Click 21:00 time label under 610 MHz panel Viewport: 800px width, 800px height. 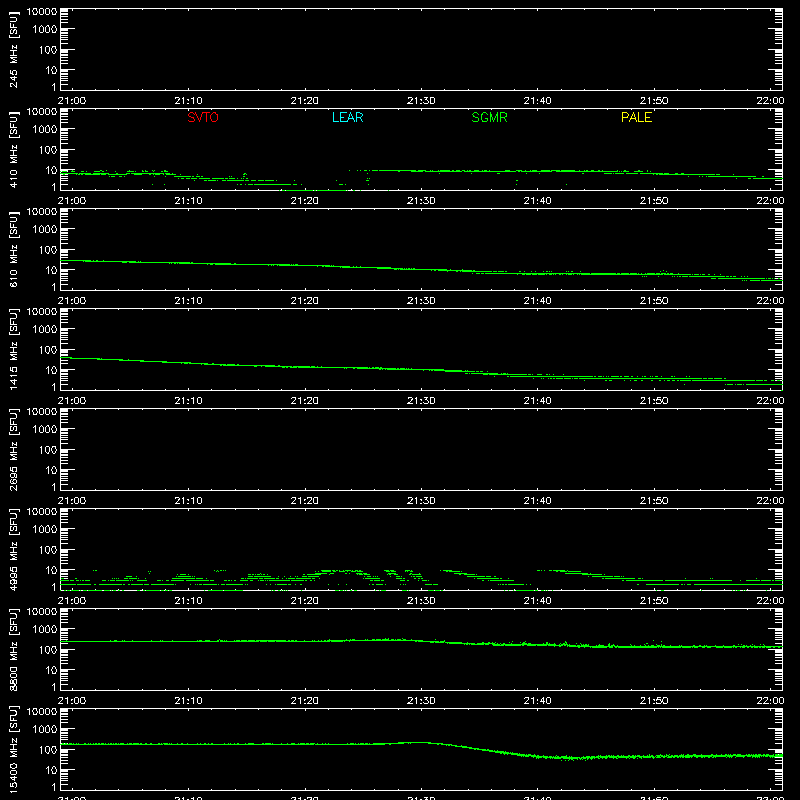[x=72, y=301]
